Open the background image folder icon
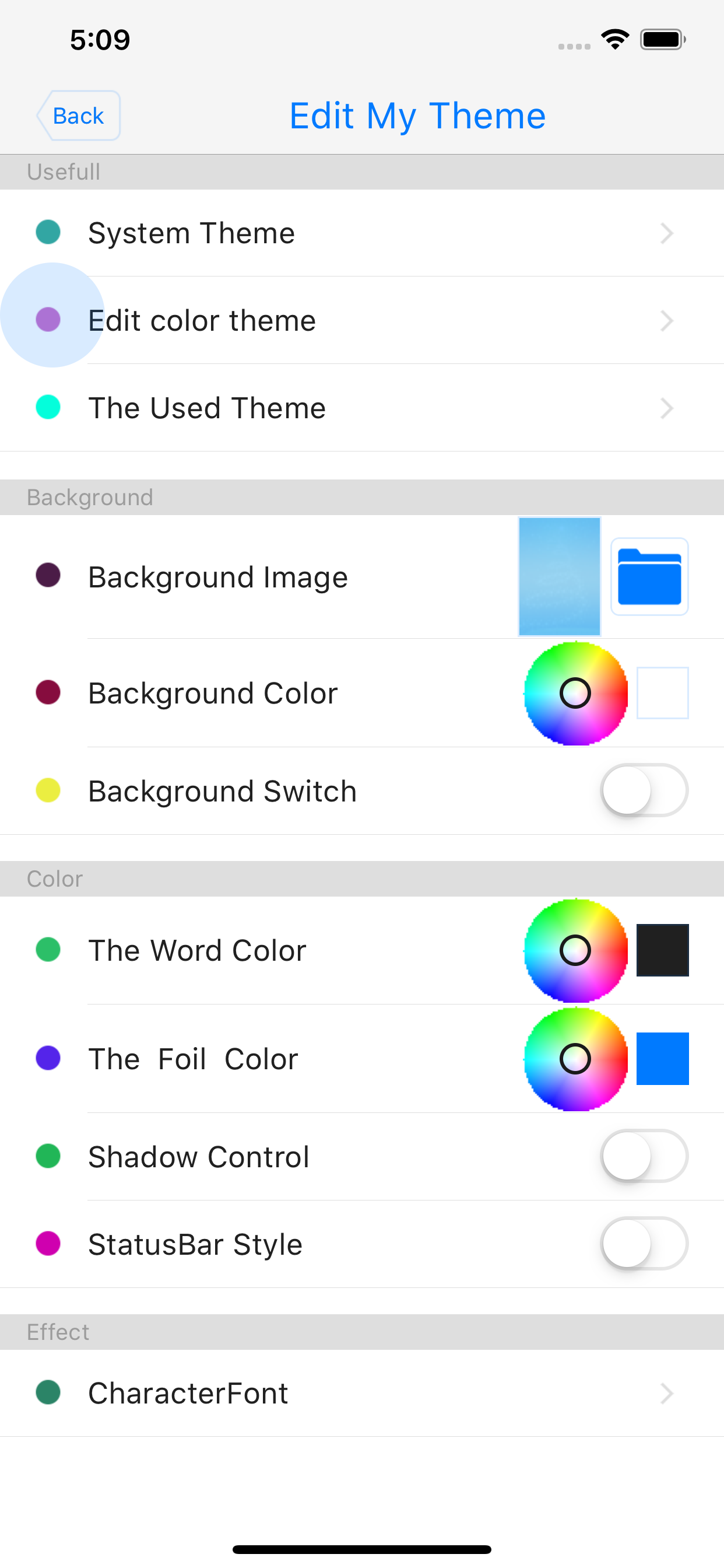 tap(649, 576)
